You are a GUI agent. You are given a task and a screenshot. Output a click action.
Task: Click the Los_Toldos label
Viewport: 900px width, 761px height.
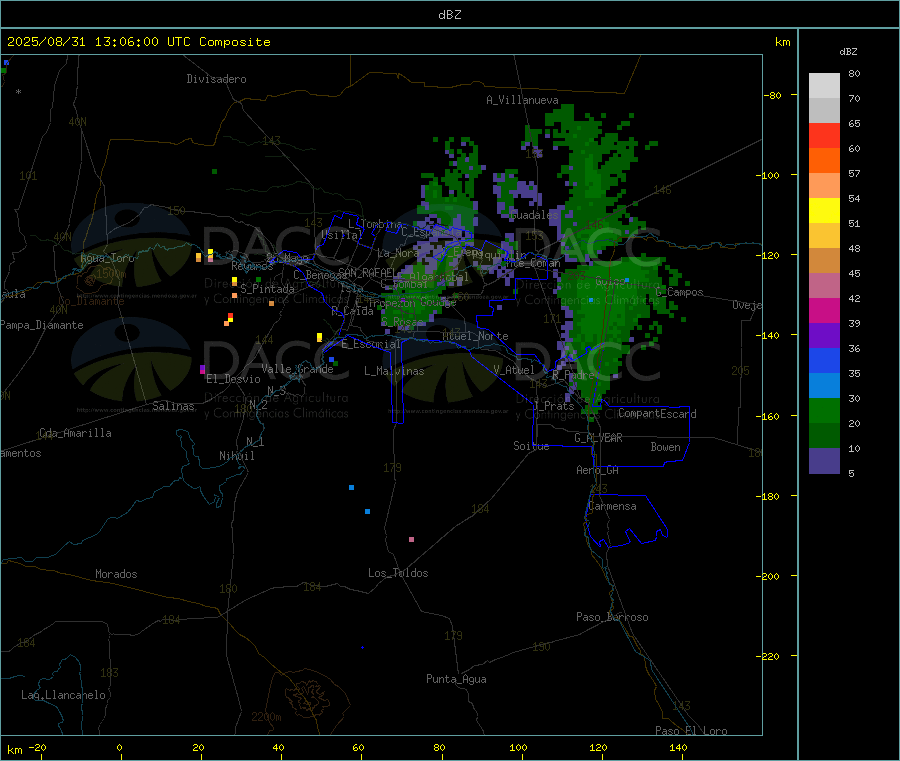pos(398,573)
